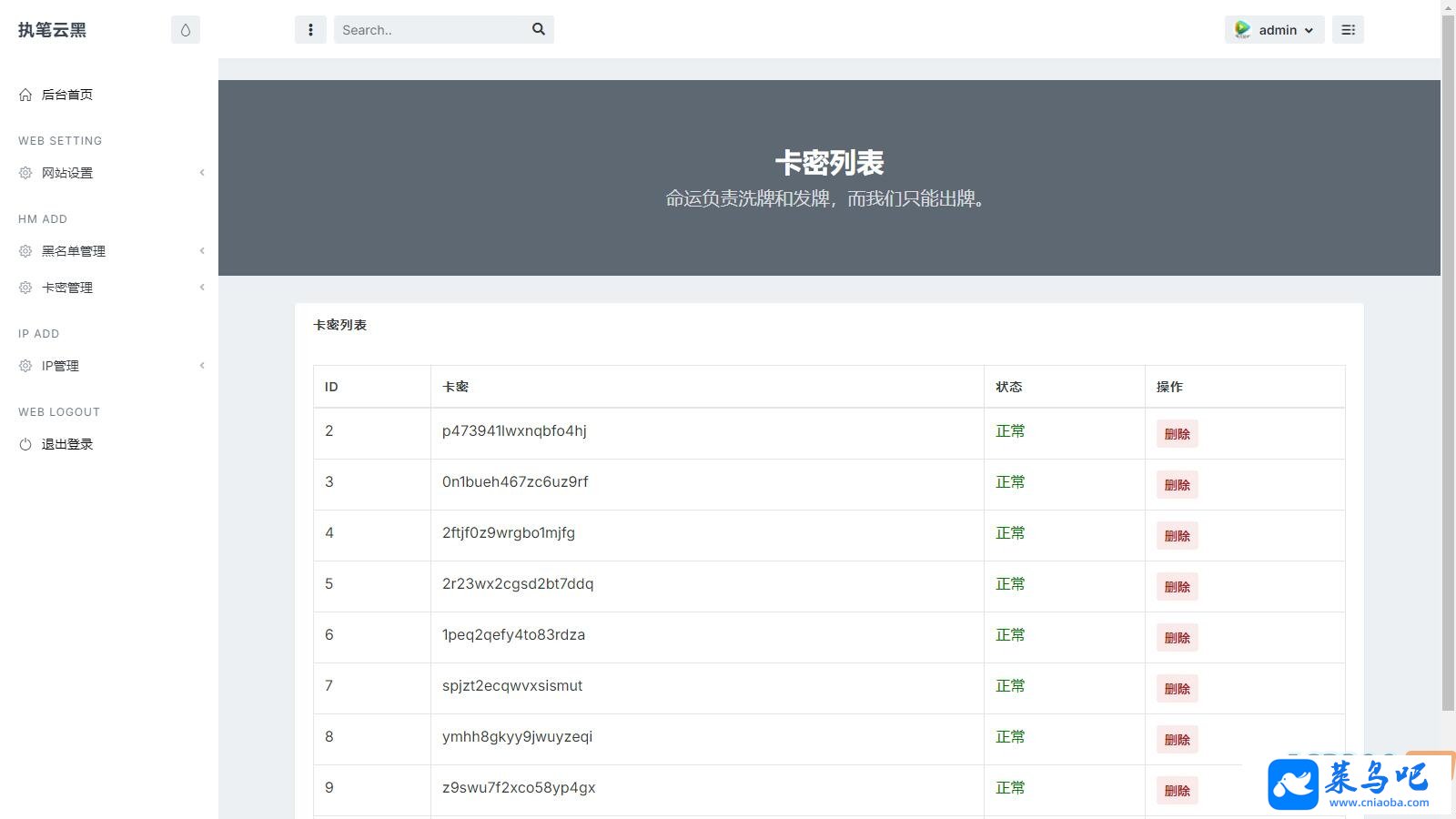
Task: Delete card key 1peq2qefy4to83rdza
Action: click(1177, 638)
